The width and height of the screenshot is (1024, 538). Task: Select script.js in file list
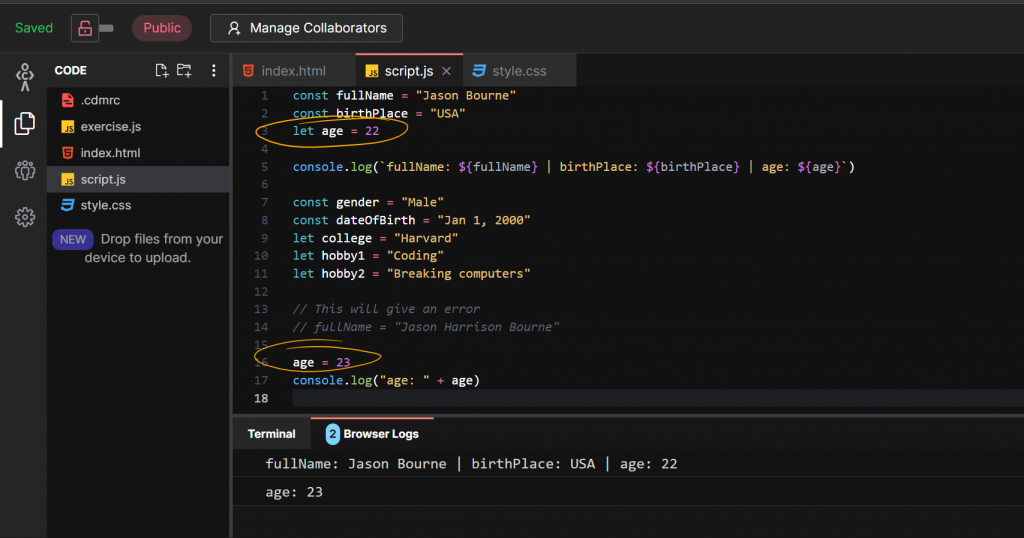click(138, 179)
